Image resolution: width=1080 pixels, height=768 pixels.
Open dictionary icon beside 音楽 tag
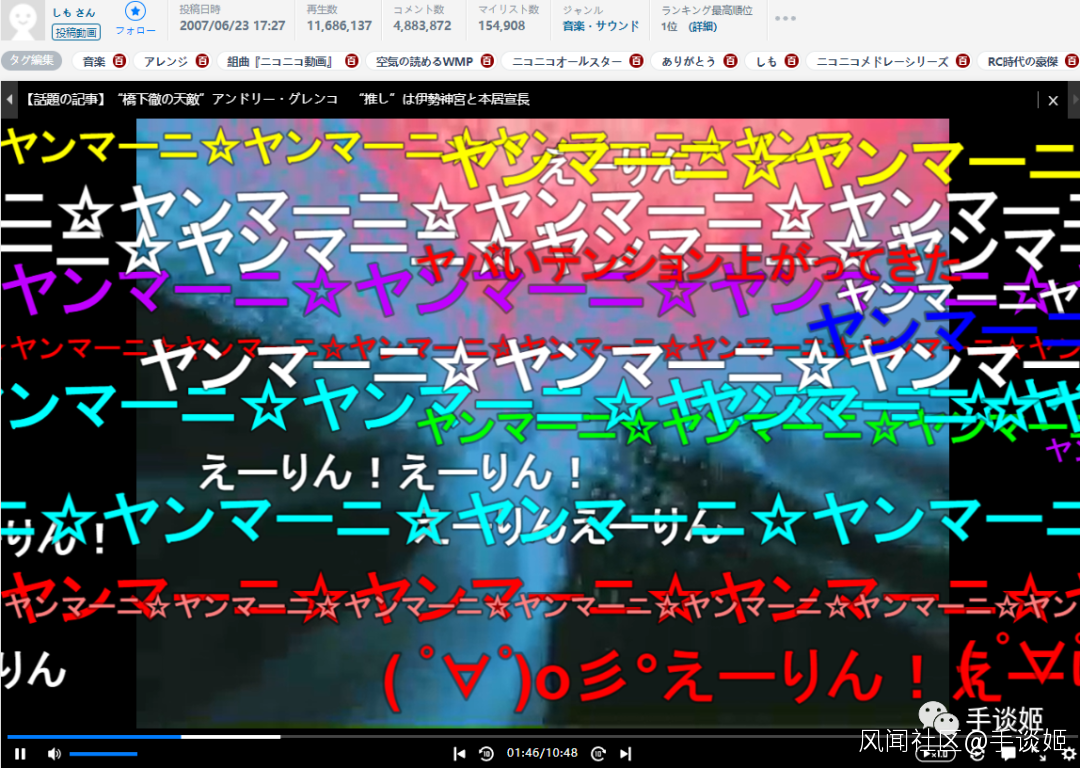pyautogui.click(x=119, y=61)
